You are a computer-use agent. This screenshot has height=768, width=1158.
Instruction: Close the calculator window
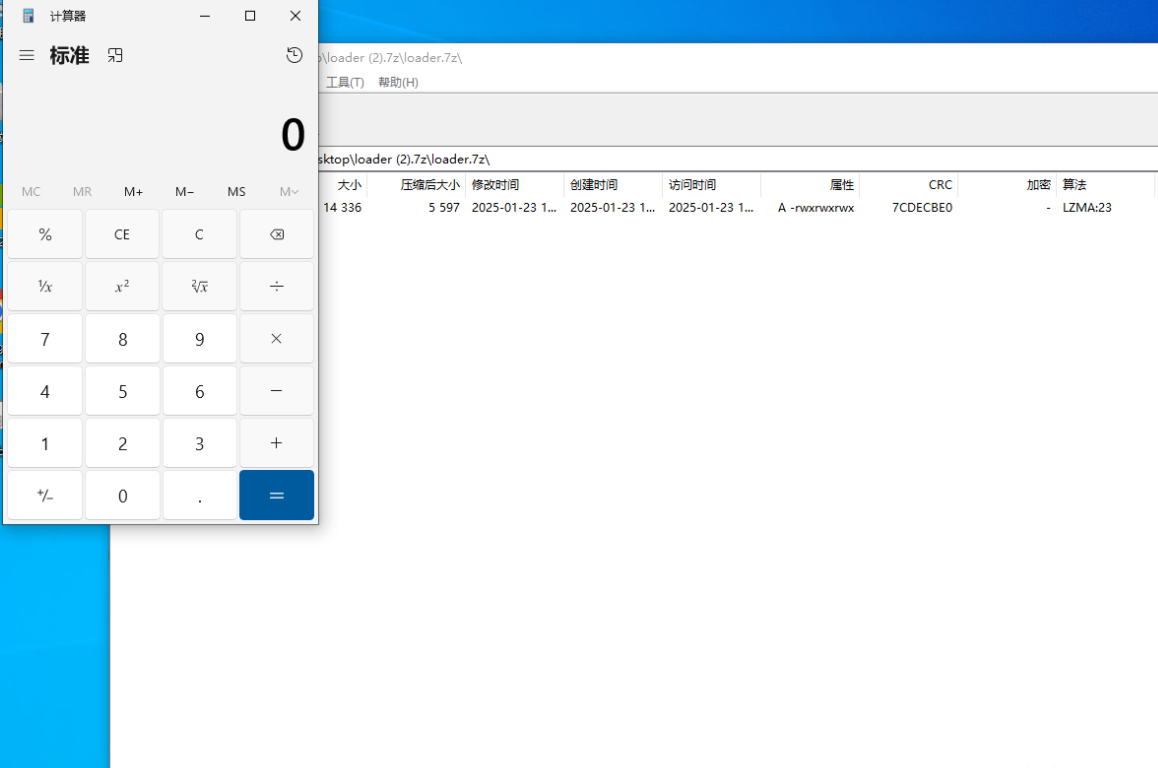[295, 16]
